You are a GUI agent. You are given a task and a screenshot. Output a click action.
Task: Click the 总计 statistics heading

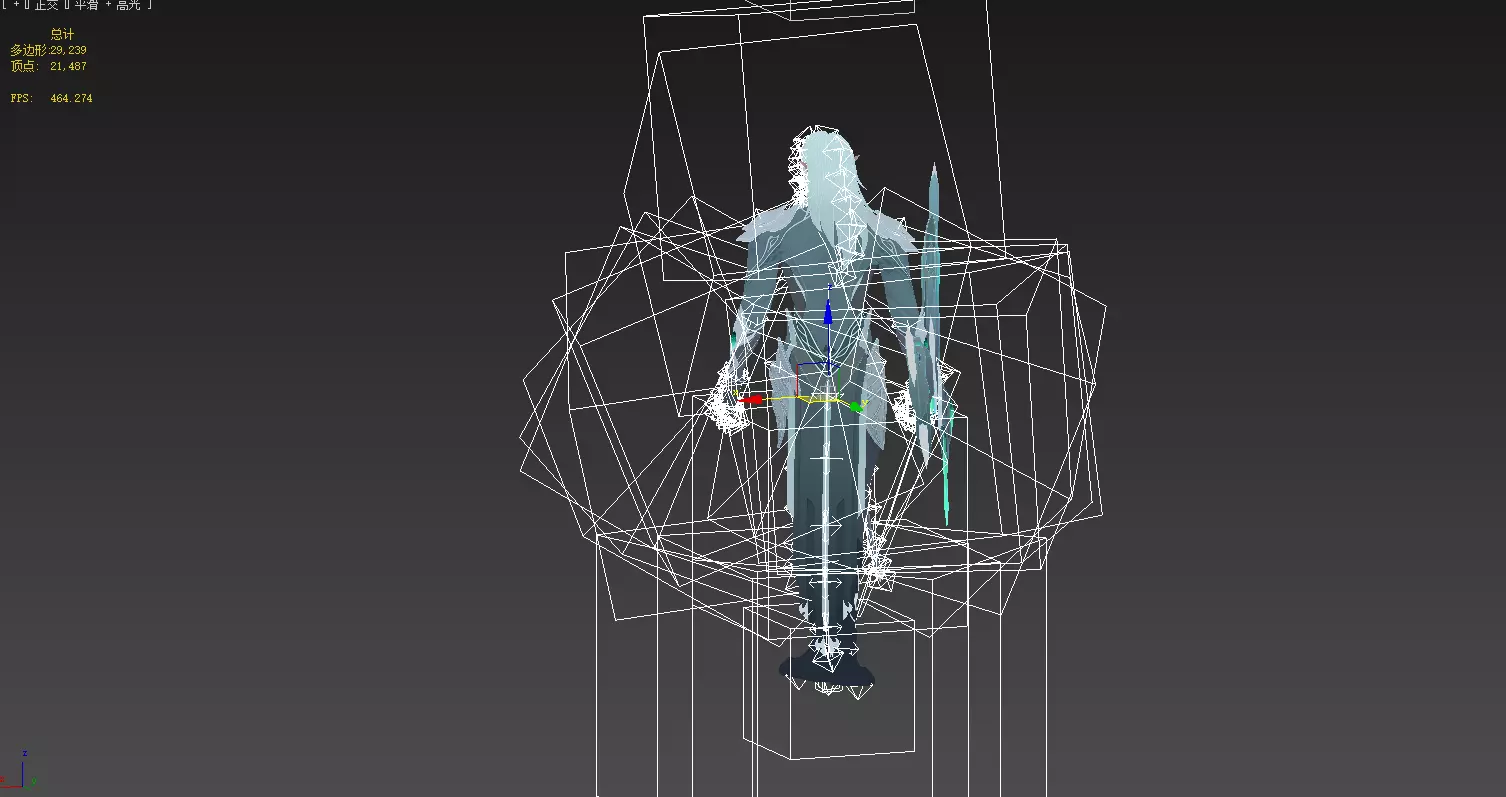click(62, 34)
